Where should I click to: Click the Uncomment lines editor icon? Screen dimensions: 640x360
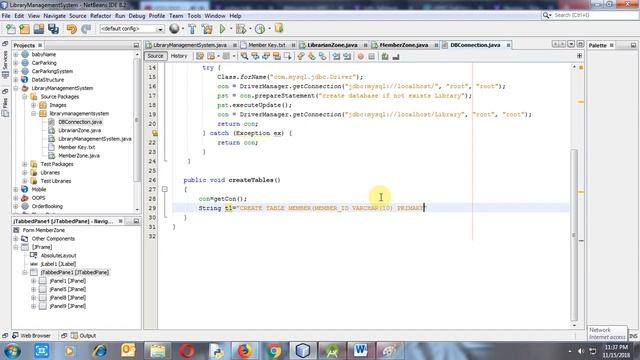396,56
